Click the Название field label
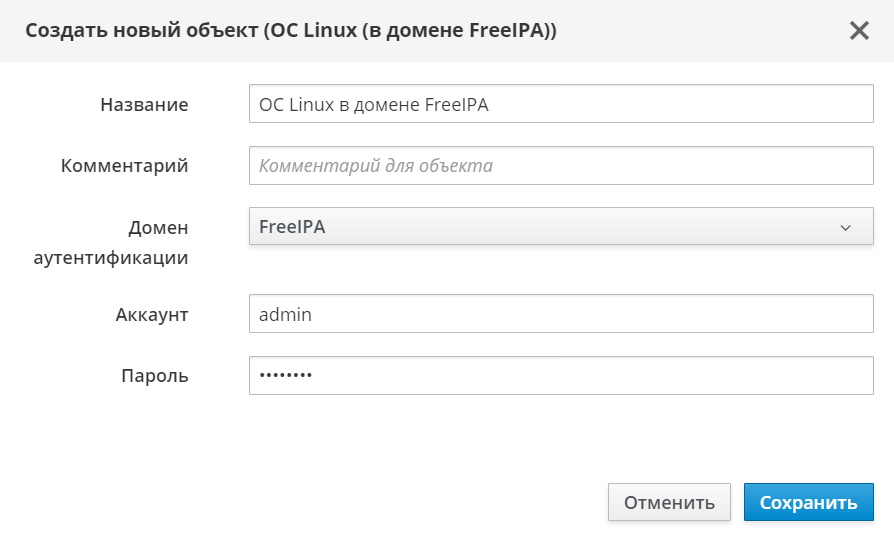894x543 pixels. coord(144,104)
